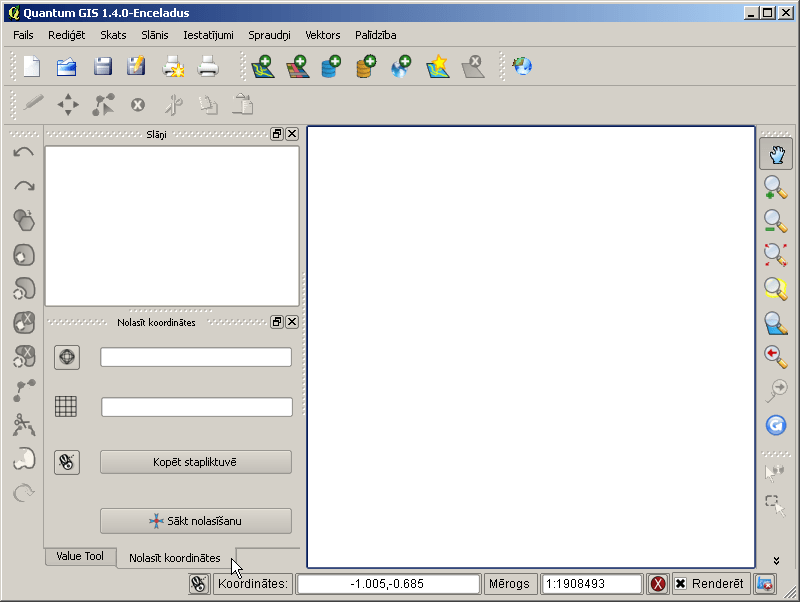Click the Sākt nolasīšanu button
The image size is (800, 602).
pyautogui.click(x=196, y=521)
